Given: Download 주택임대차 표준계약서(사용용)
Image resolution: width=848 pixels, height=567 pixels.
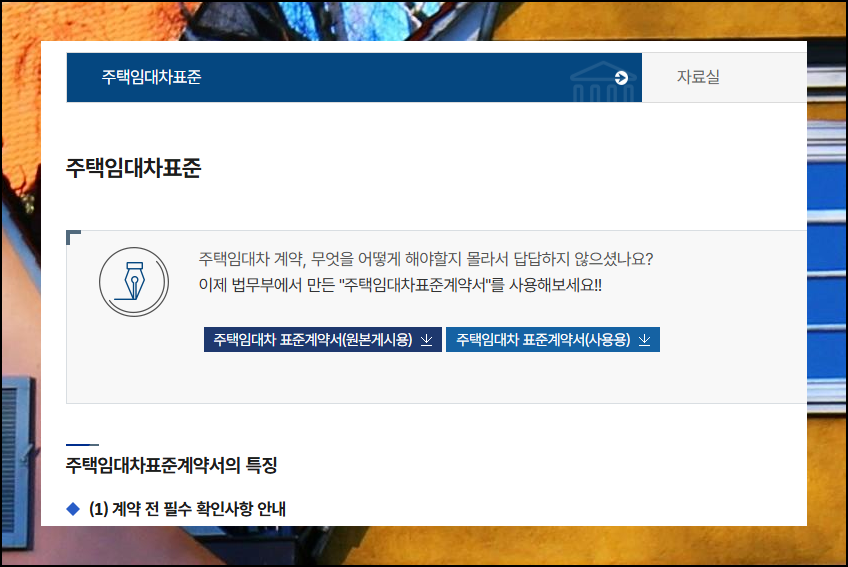Looking at the screenshot, I should (x=553, y=339).
